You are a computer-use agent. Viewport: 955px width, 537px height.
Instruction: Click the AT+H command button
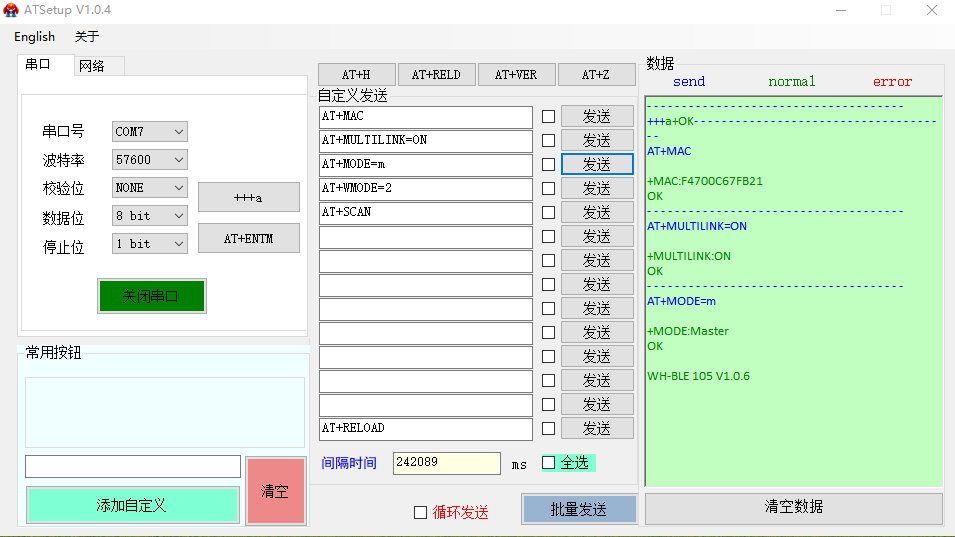pos(356,75)
